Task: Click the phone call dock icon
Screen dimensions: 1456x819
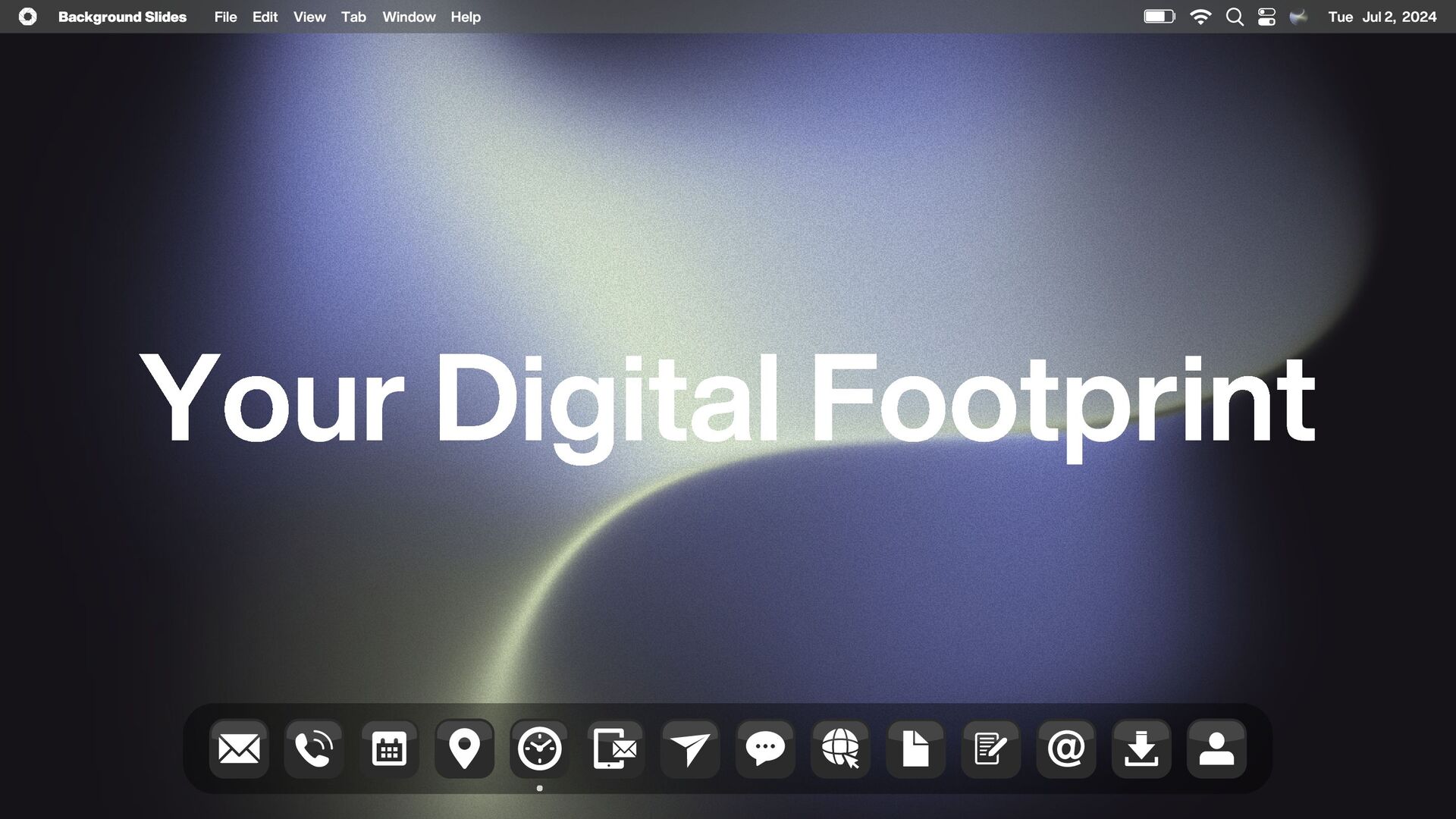Action: point(314,749)
